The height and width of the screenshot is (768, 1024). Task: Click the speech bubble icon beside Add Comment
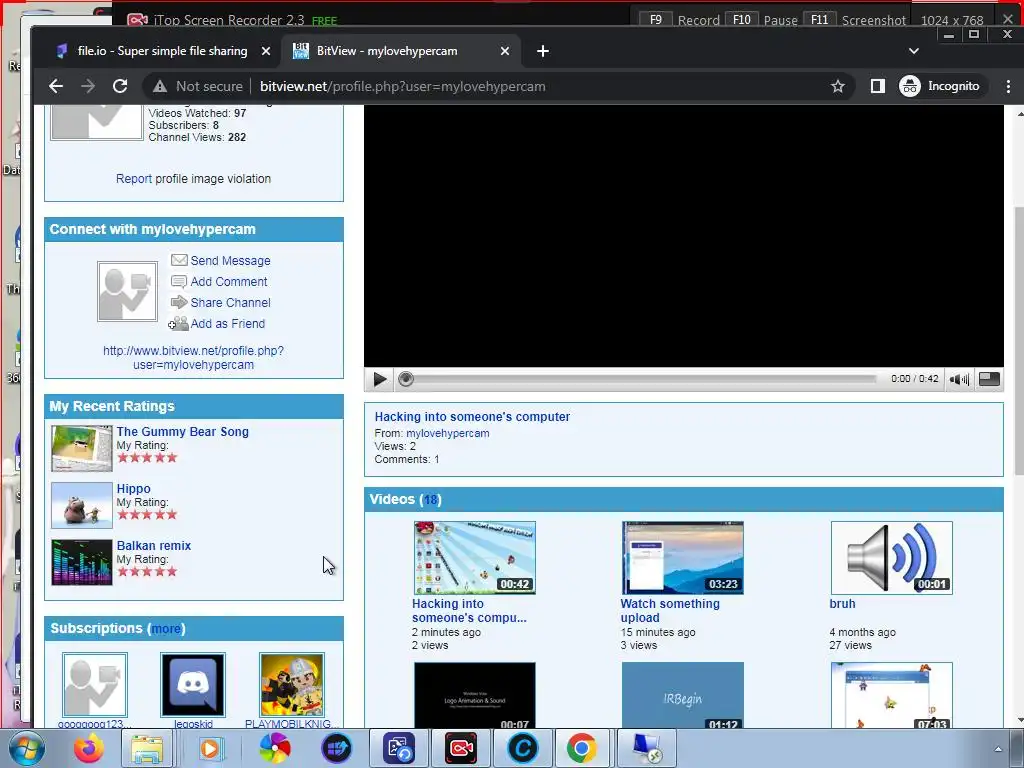coord(179,281)
